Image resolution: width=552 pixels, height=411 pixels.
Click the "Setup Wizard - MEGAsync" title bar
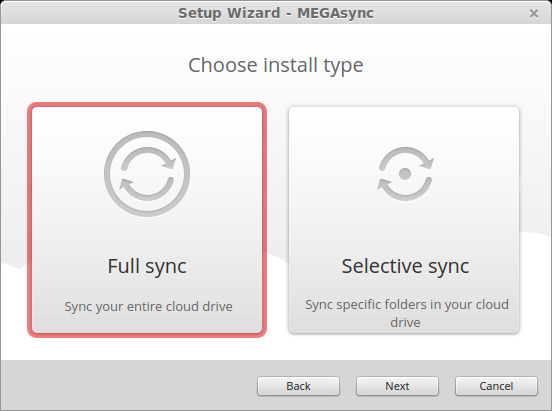point(276,13)
